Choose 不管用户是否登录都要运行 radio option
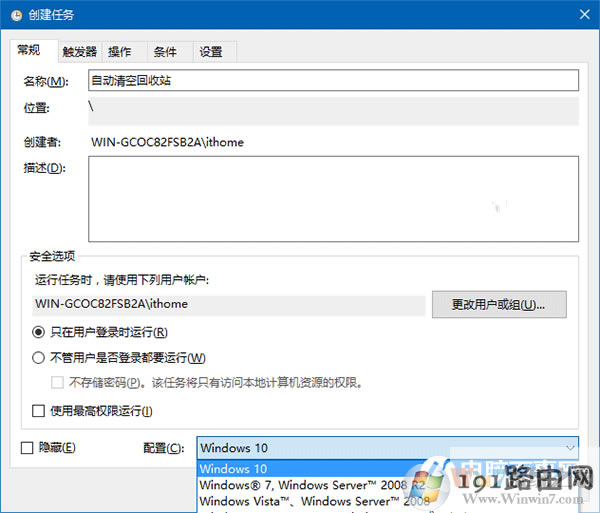The width and height of the screenshot is (600, 513). pyautogui.click(x=39, y=358)
